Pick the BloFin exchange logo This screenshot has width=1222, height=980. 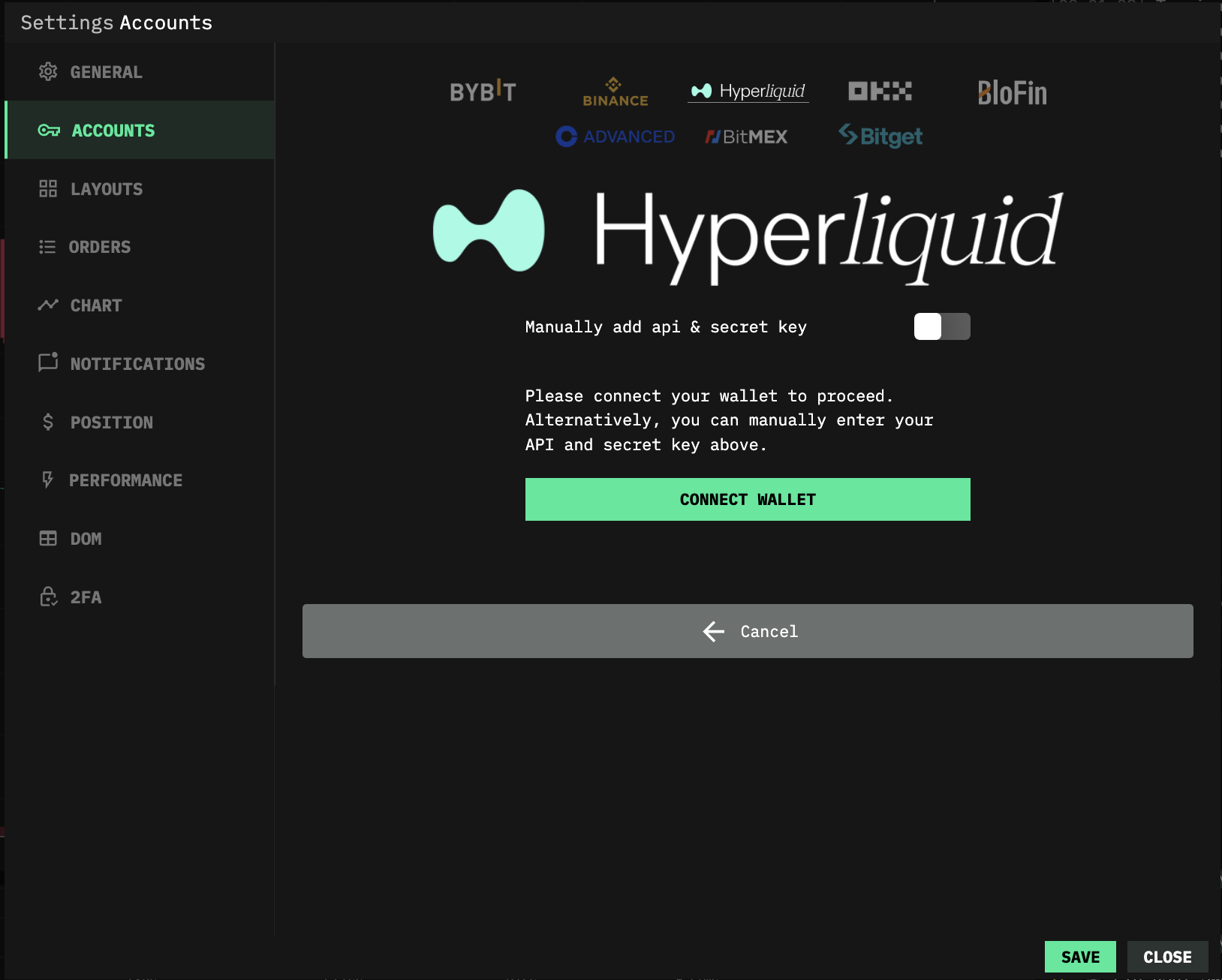(1012, 93)
